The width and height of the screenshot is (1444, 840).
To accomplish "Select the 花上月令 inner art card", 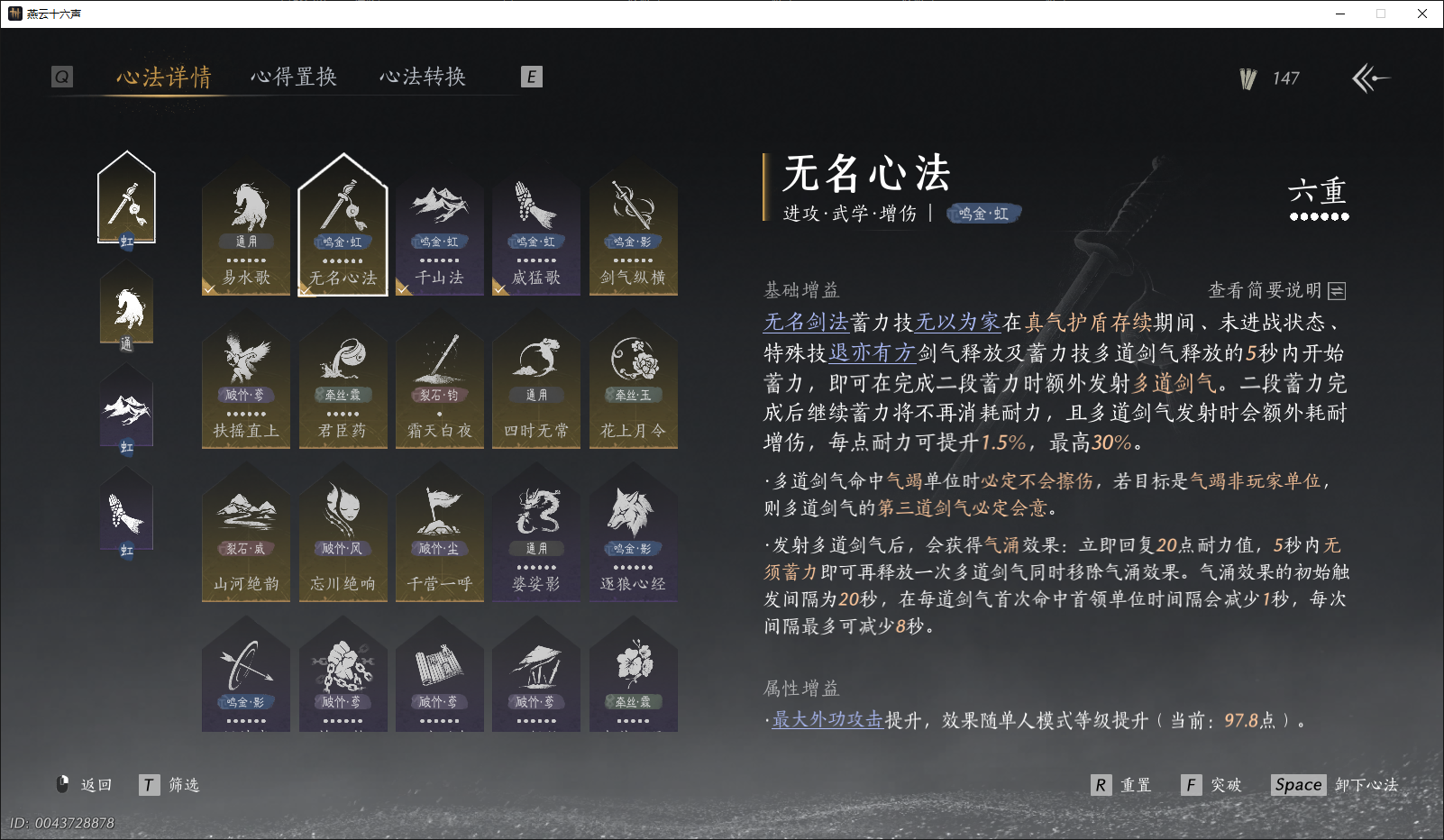I will pos(633,379).
